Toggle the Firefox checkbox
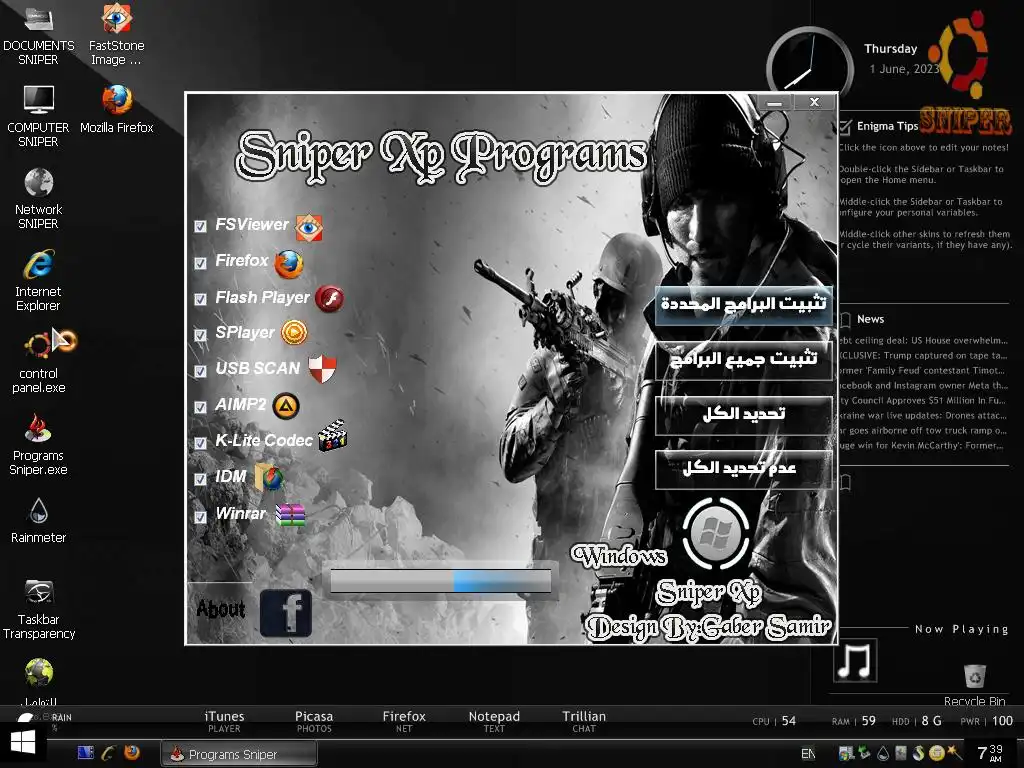This screenshot has height=768, width=1024. (x=200, y=263)
